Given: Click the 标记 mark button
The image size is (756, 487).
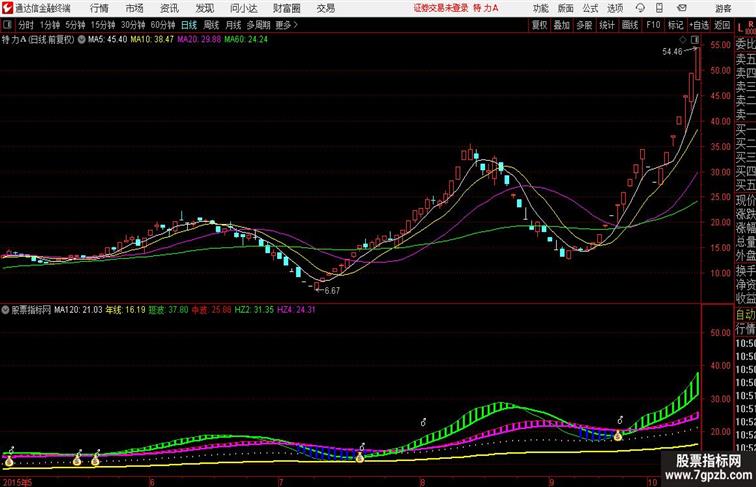Looking at the screenshot, I should [x=675, y=25].
